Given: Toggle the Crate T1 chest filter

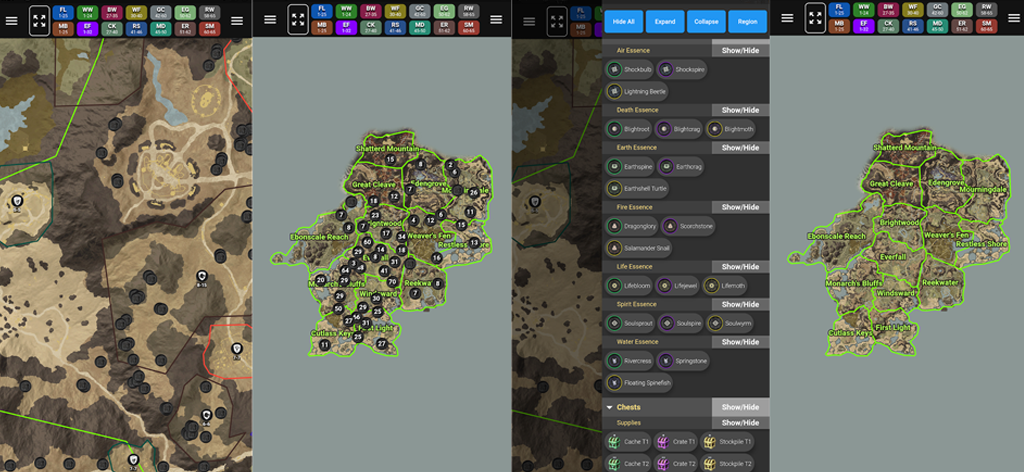Looking at the screenshot, I should (x=675, y=442).
